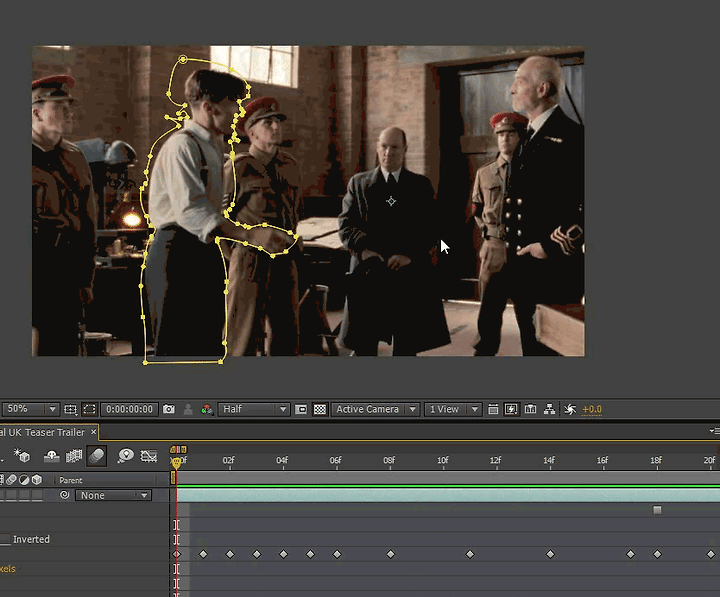Click the current time indicator playhead
Screen dimensions: 720x597
point(176,463)
